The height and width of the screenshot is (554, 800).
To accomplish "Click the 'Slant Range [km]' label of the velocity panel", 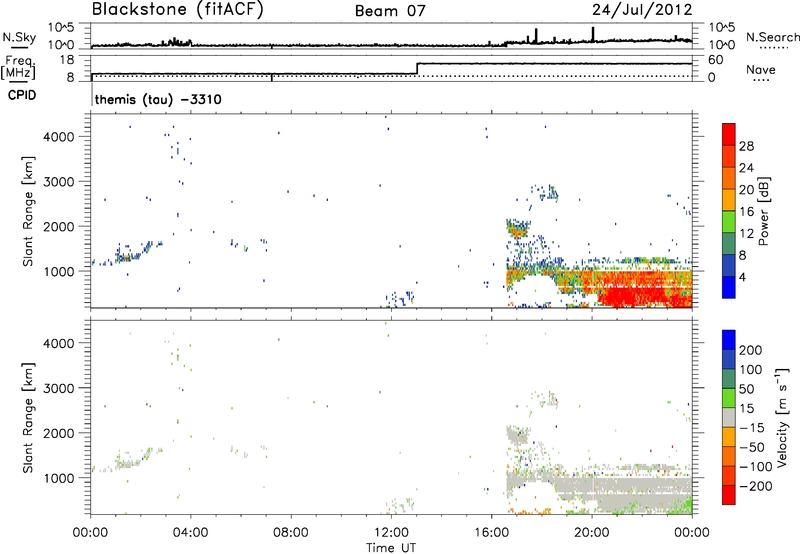I will 28,417.
